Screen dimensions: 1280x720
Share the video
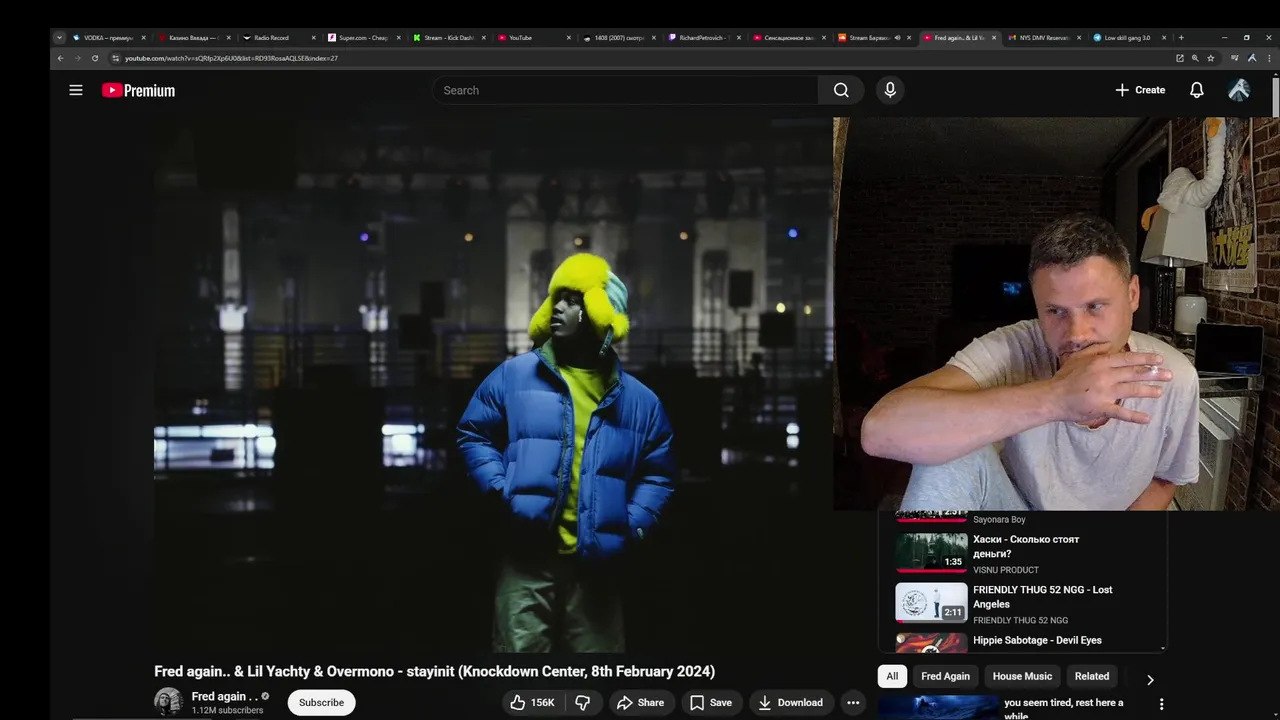coord(640,702)
